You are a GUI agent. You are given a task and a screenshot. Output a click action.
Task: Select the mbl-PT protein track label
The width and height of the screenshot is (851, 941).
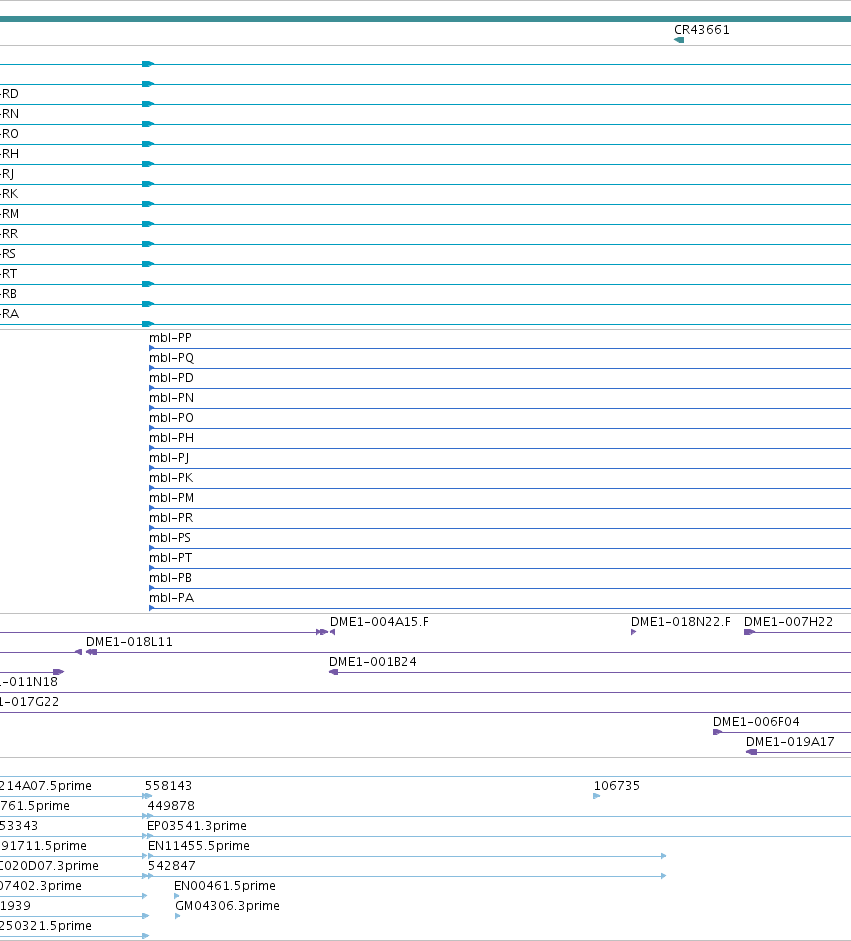tap(170, 558)
